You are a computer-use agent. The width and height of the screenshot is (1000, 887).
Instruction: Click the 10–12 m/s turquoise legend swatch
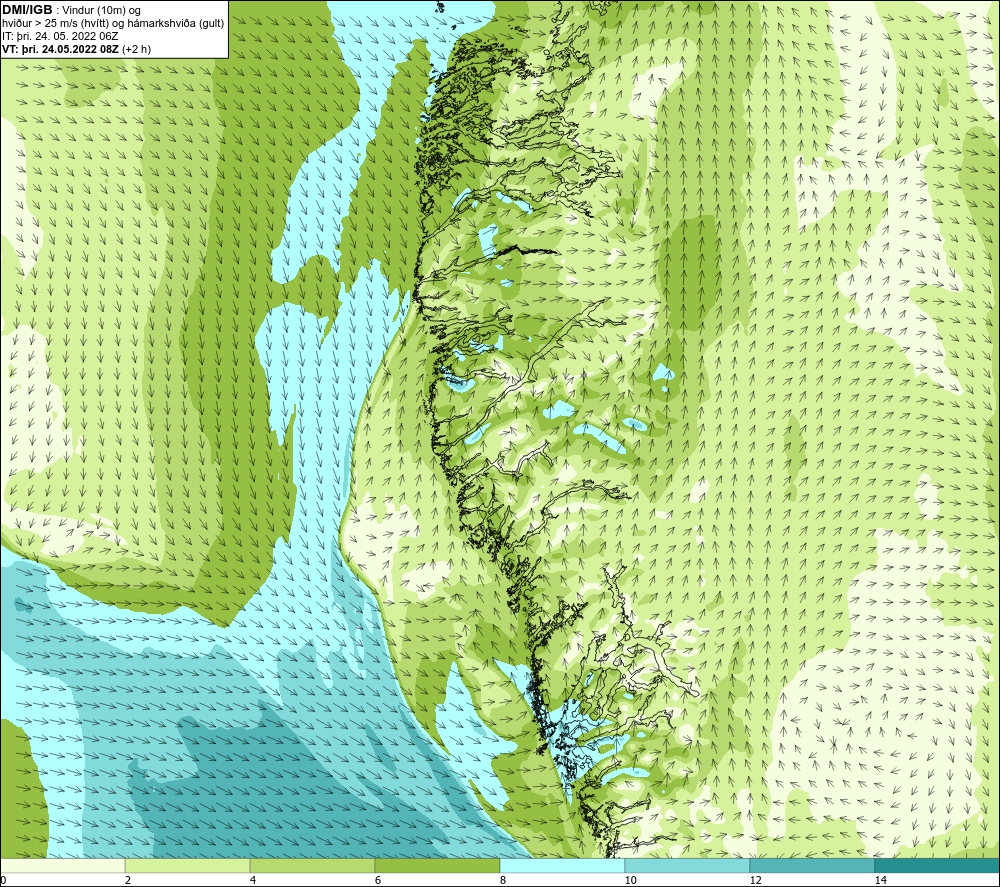[x=688, y=865]
